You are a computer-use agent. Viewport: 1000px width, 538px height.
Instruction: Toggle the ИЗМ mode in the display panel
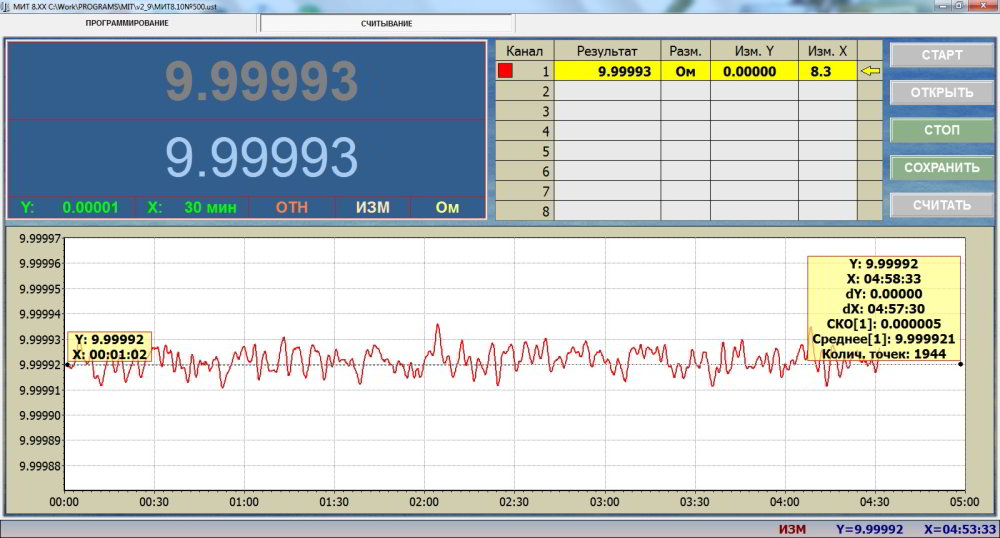(372, 208)
